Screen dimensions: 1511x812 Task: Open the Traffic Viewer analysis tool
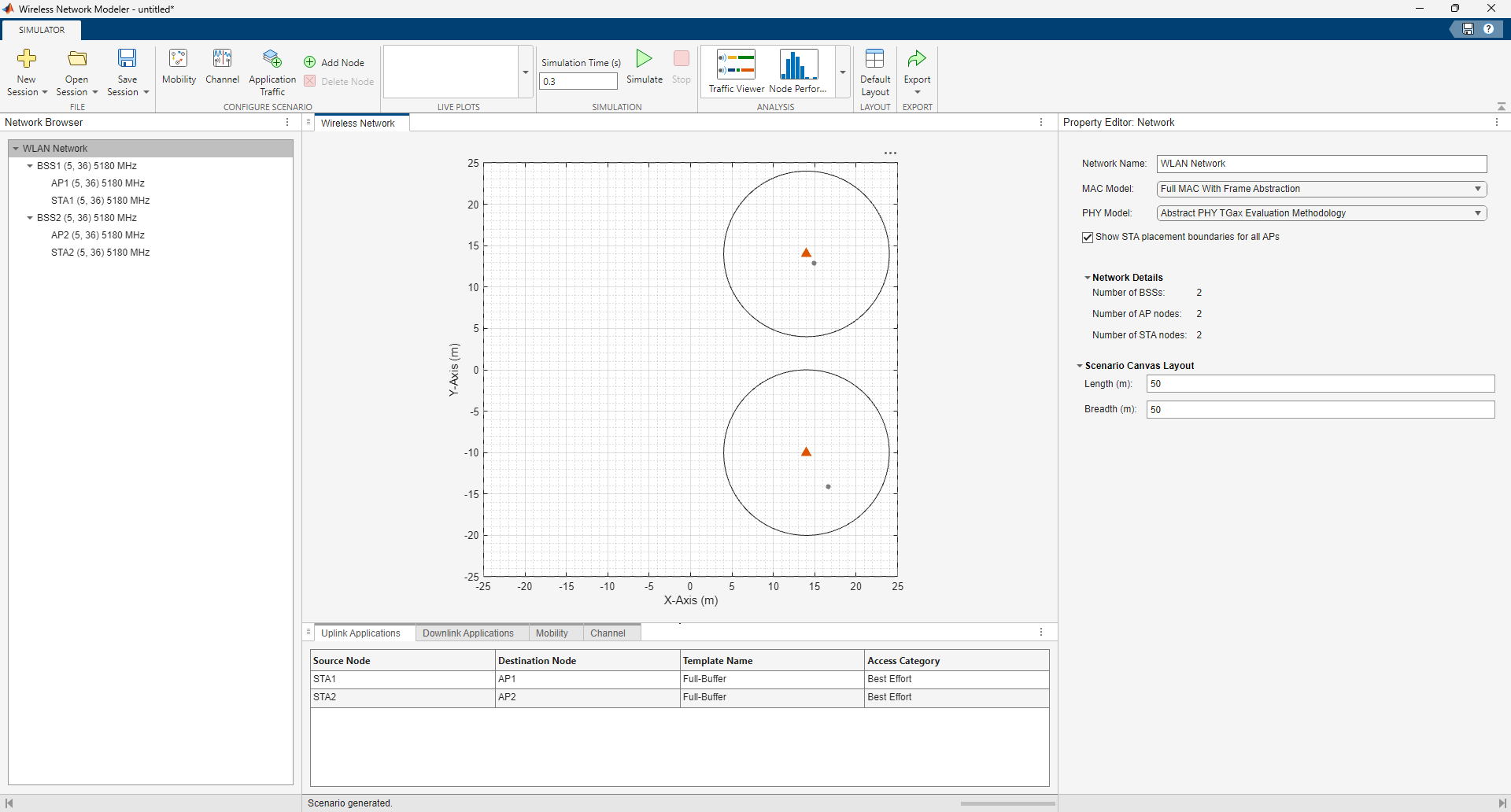click(x=735, y=71)
